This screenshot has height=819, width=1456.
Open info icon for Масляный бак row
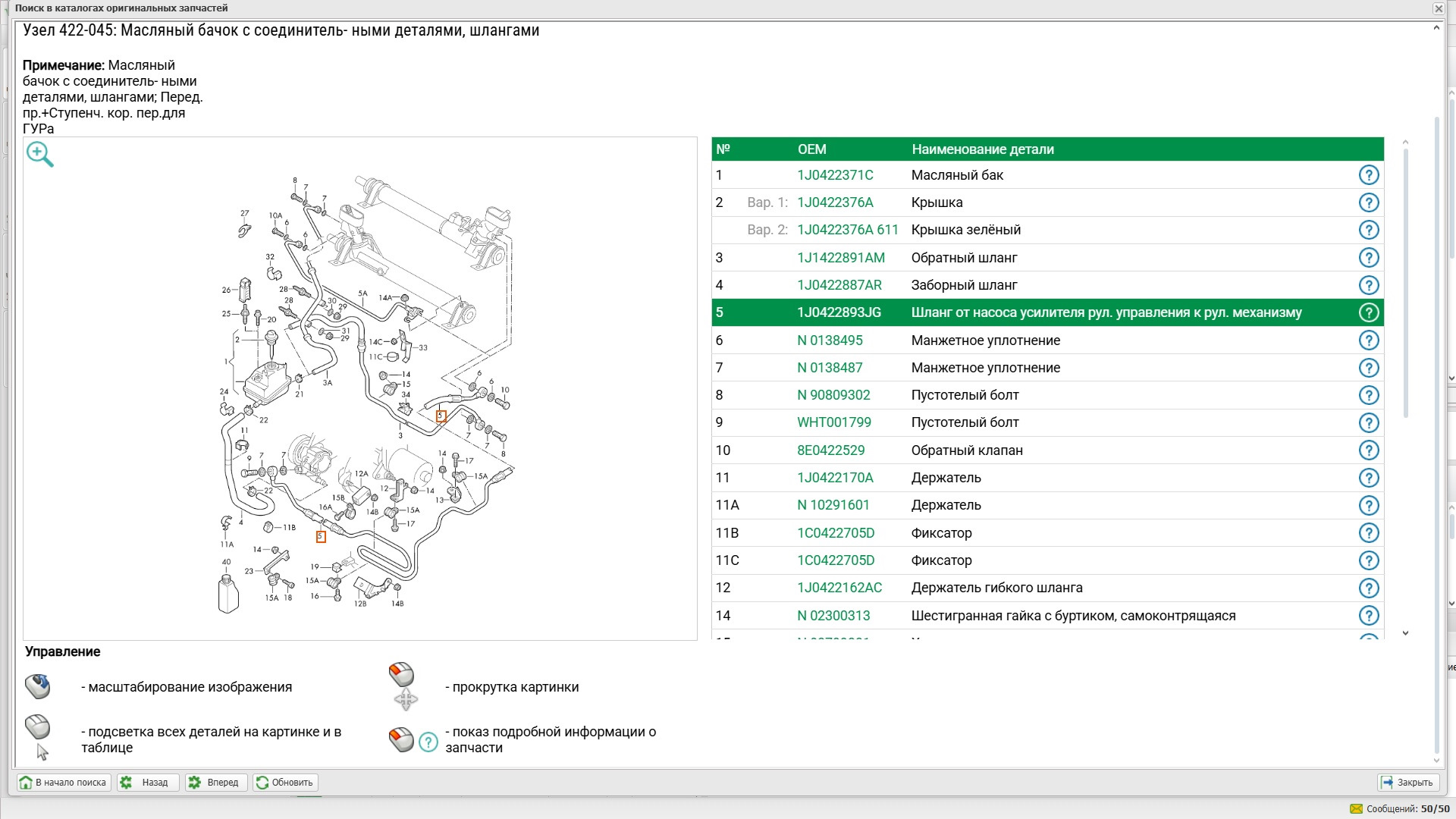(1368, 175)
